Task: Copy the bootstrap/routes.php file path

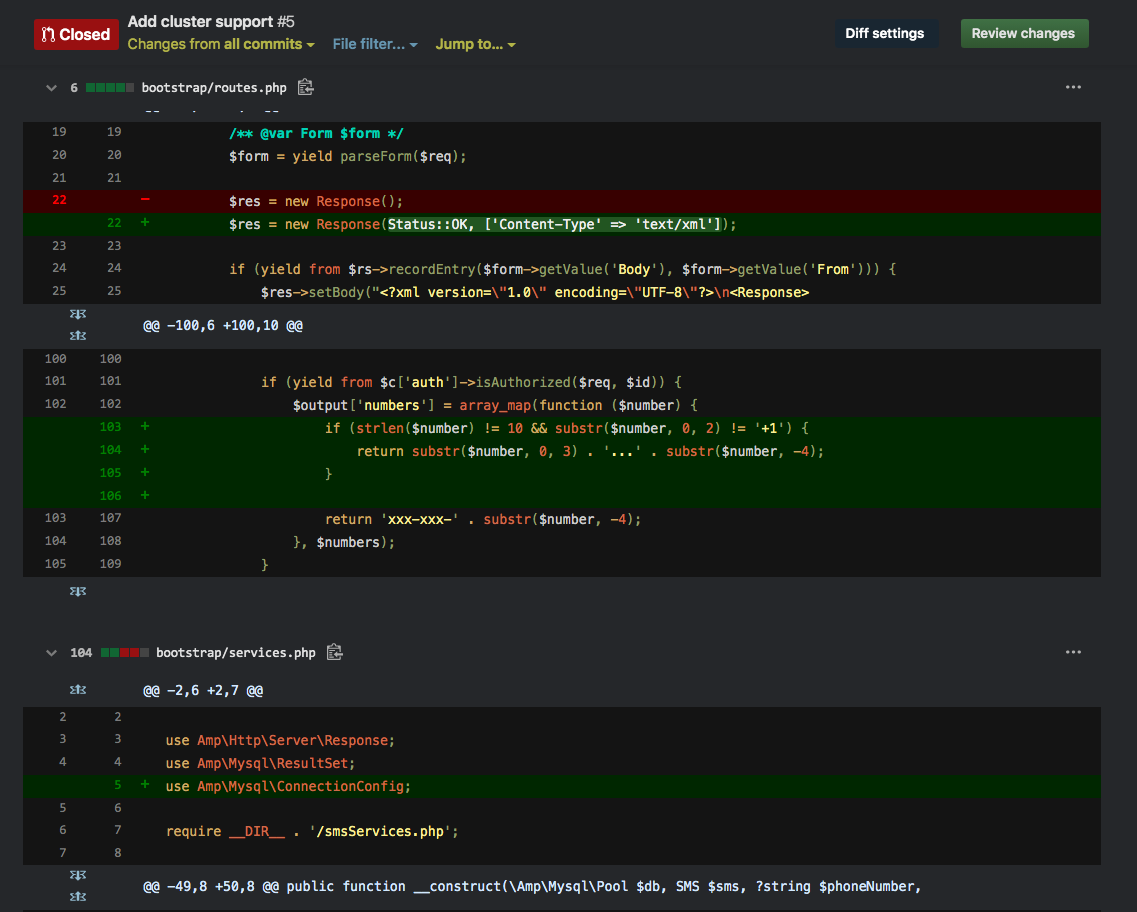Action: click(306, 87)
